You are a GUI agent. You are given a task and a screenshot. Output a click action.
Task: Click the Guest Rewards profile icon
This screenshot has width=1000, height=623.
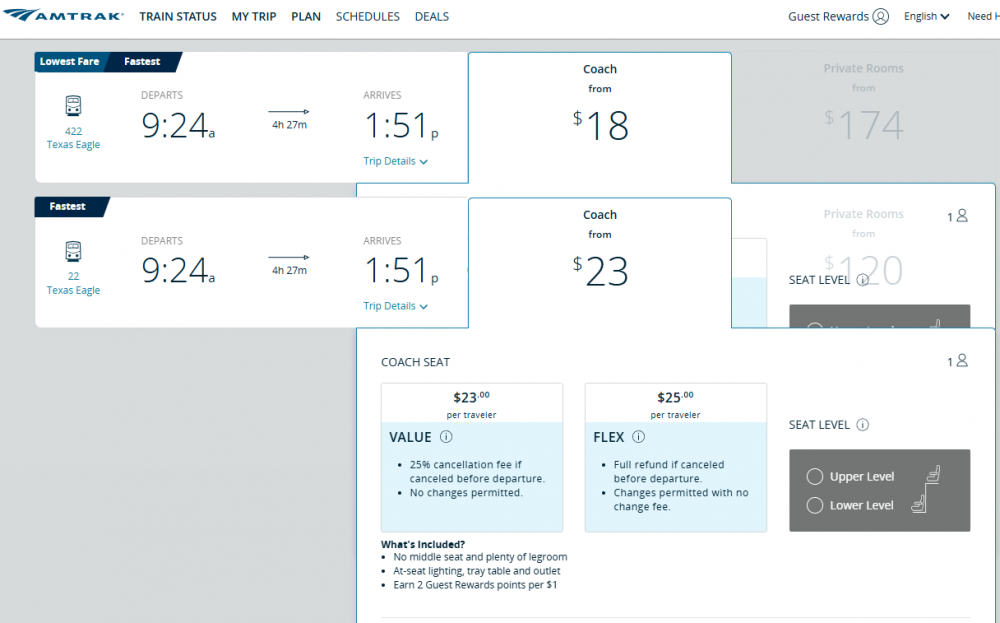click(880, 16)
